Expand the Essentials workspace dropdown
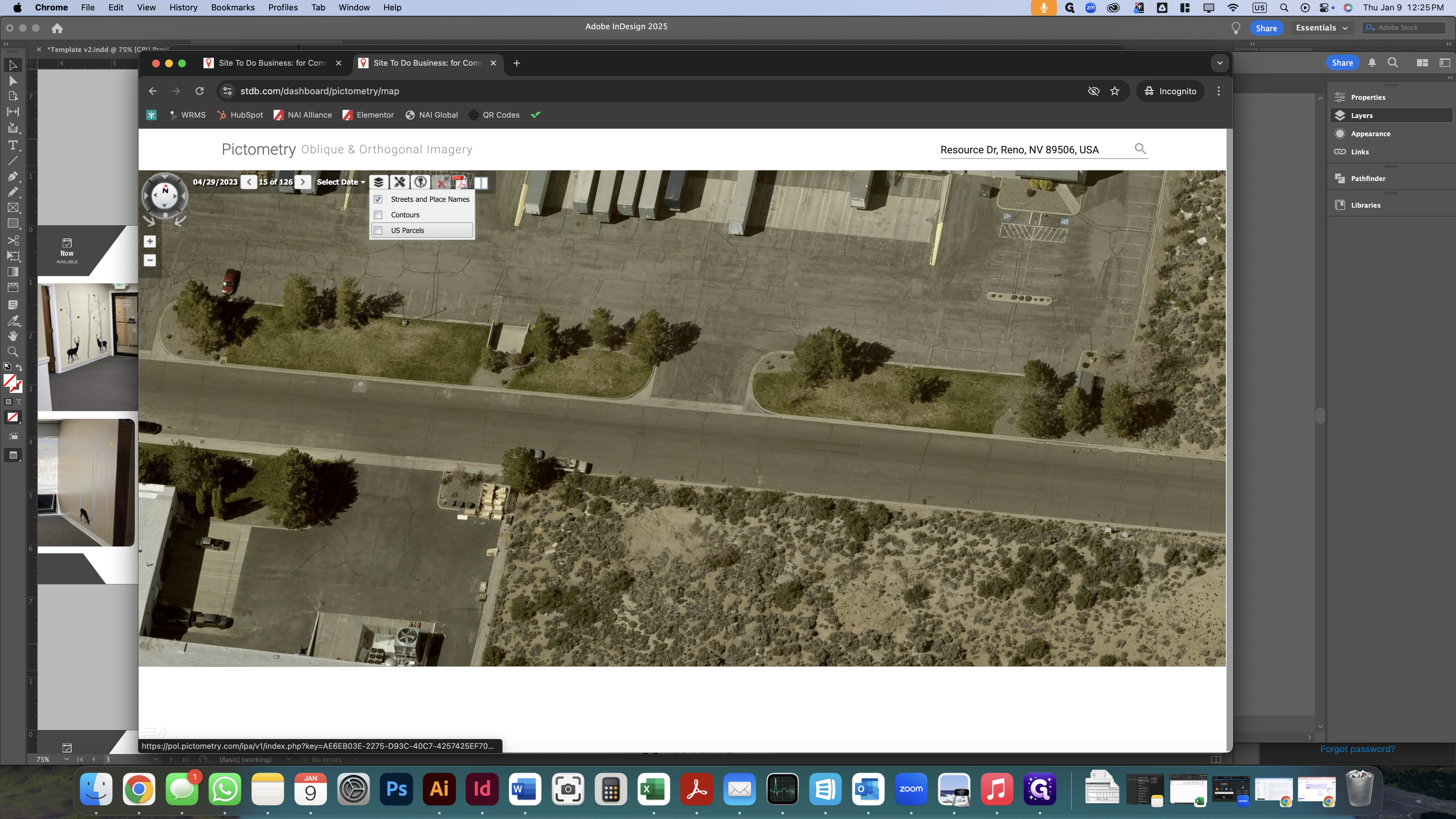 coord(1321,28)
